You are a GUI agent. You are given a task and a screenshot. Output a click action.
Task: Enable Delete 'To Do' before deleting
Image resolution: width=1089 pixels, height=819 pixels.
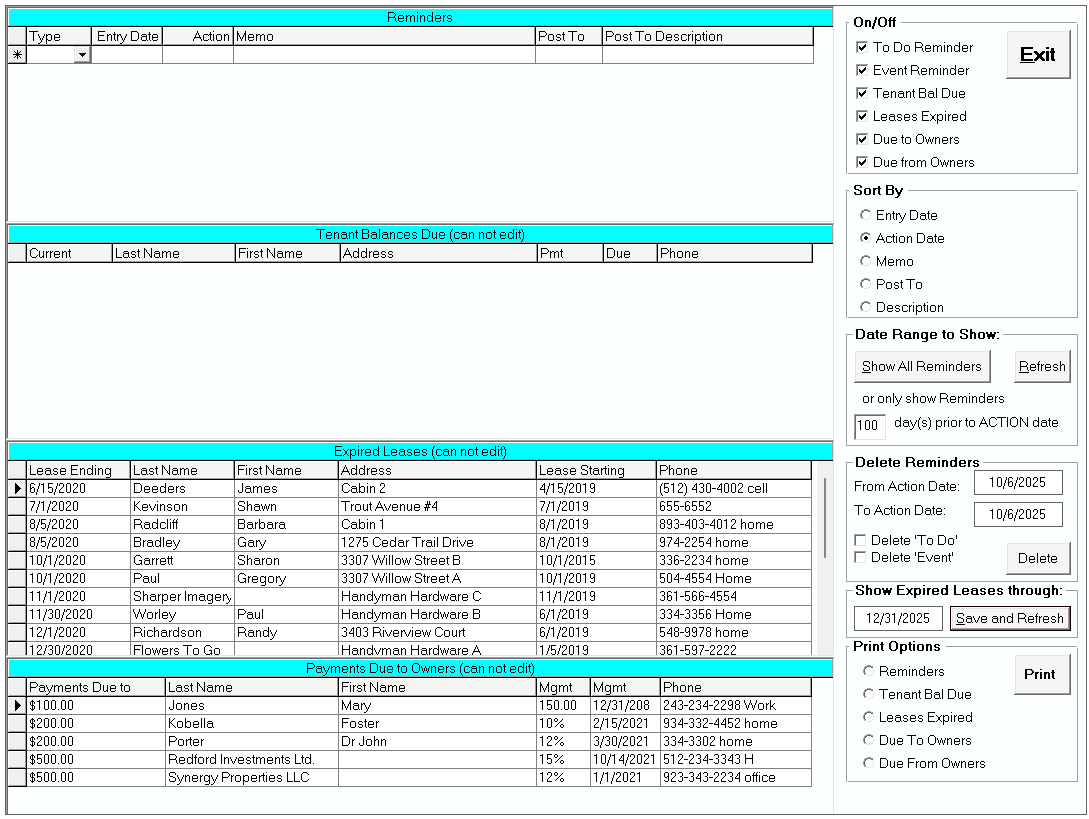point(861,541)
